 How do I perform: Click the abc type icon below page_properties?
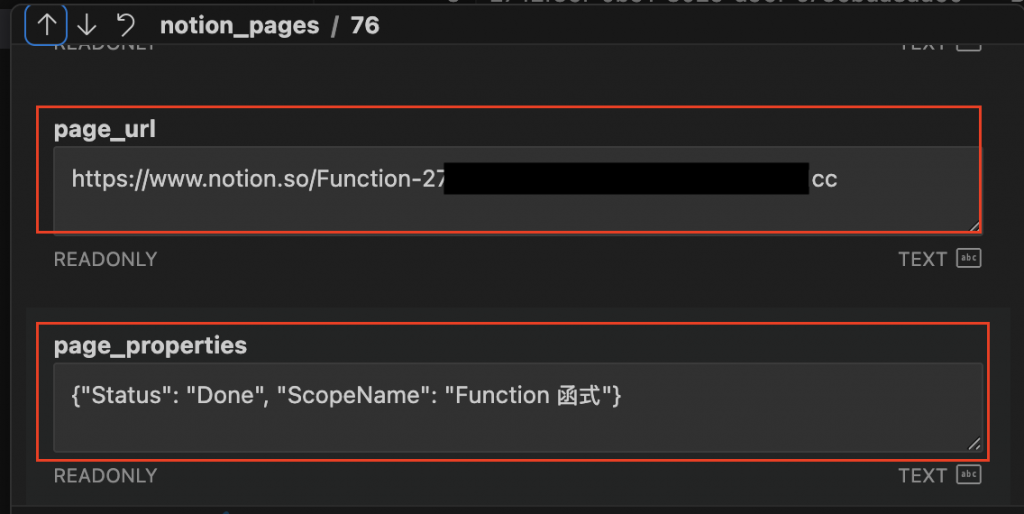(x=969, y=474)
